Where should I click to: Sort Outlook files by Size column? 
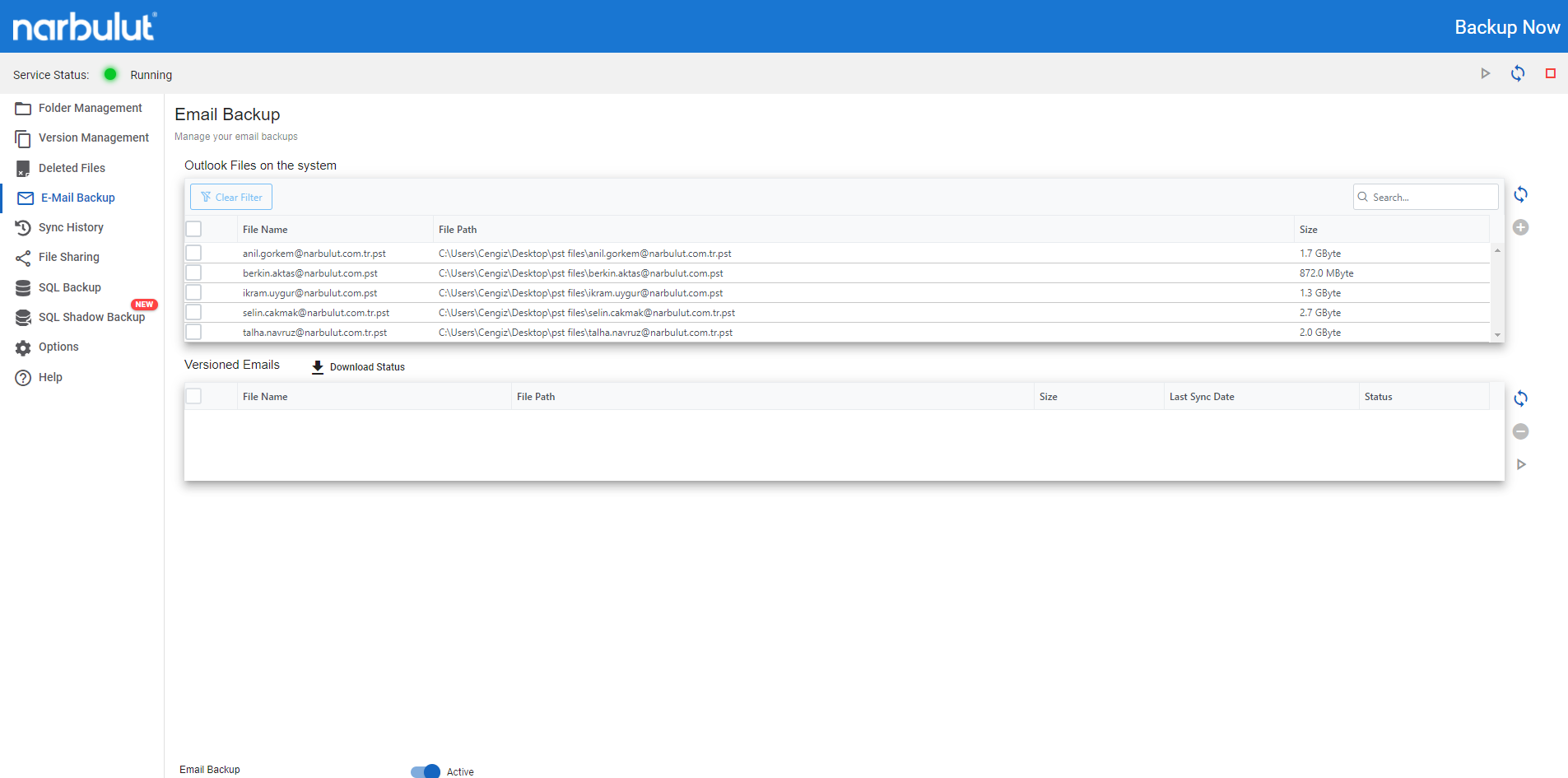[1308, 230]
